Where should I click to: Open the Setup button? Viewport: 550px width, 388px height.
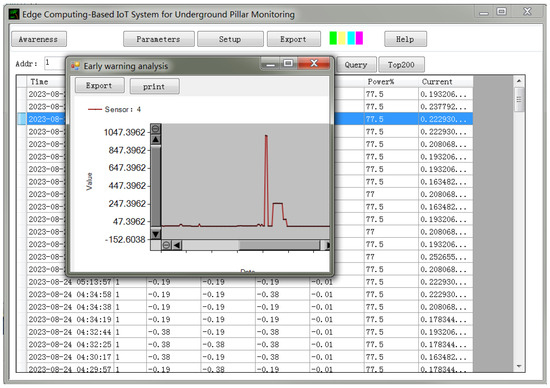pos(230,39)
